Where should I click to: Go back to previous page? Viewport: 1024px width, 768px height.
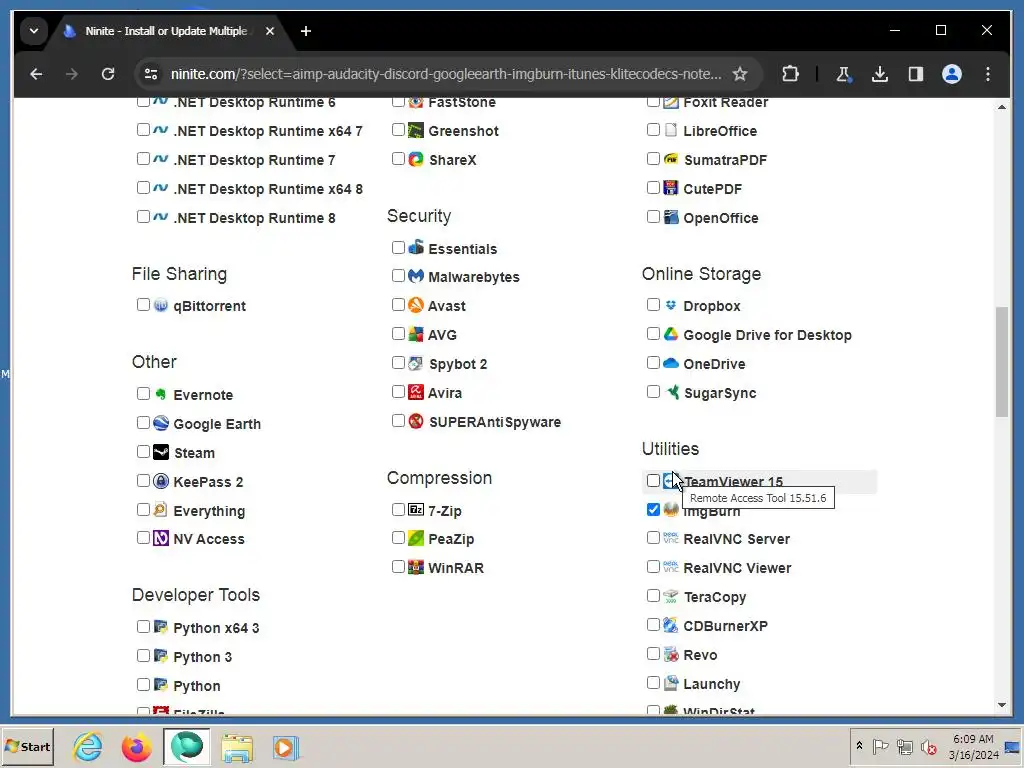pos(36,74)
